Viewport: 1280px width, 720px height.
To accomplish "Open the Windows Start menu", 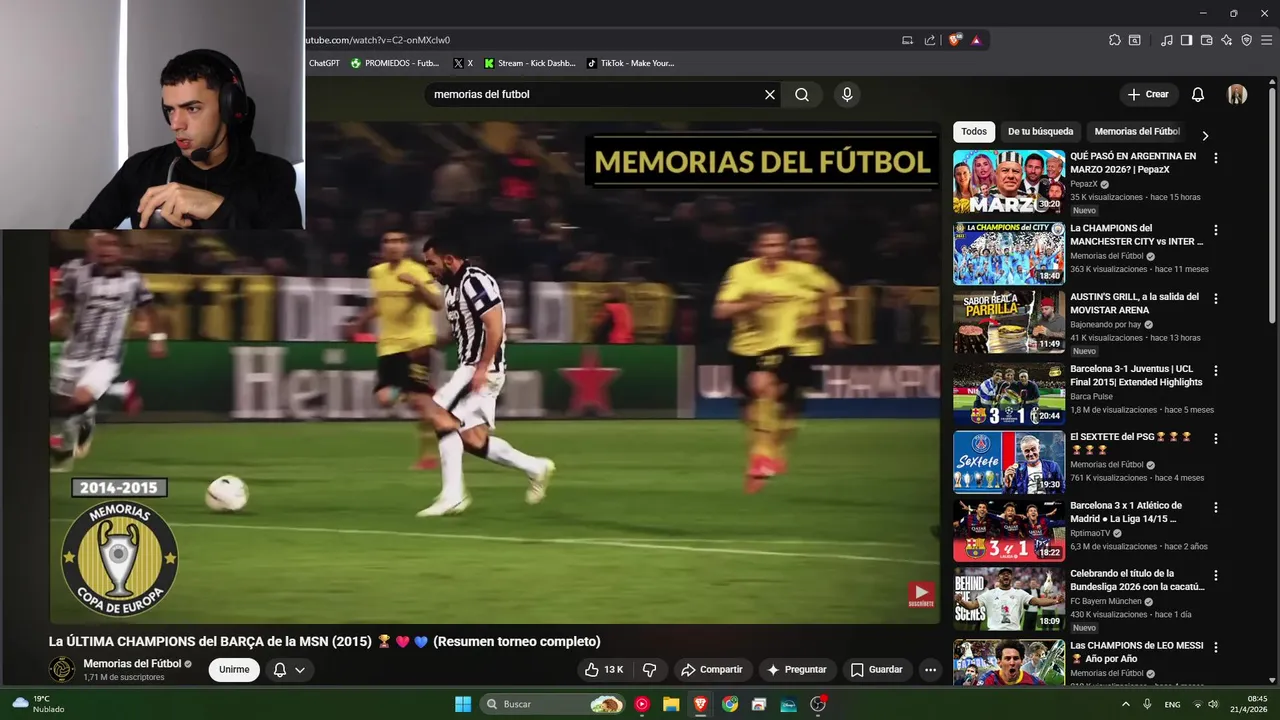I will point(463,704).
